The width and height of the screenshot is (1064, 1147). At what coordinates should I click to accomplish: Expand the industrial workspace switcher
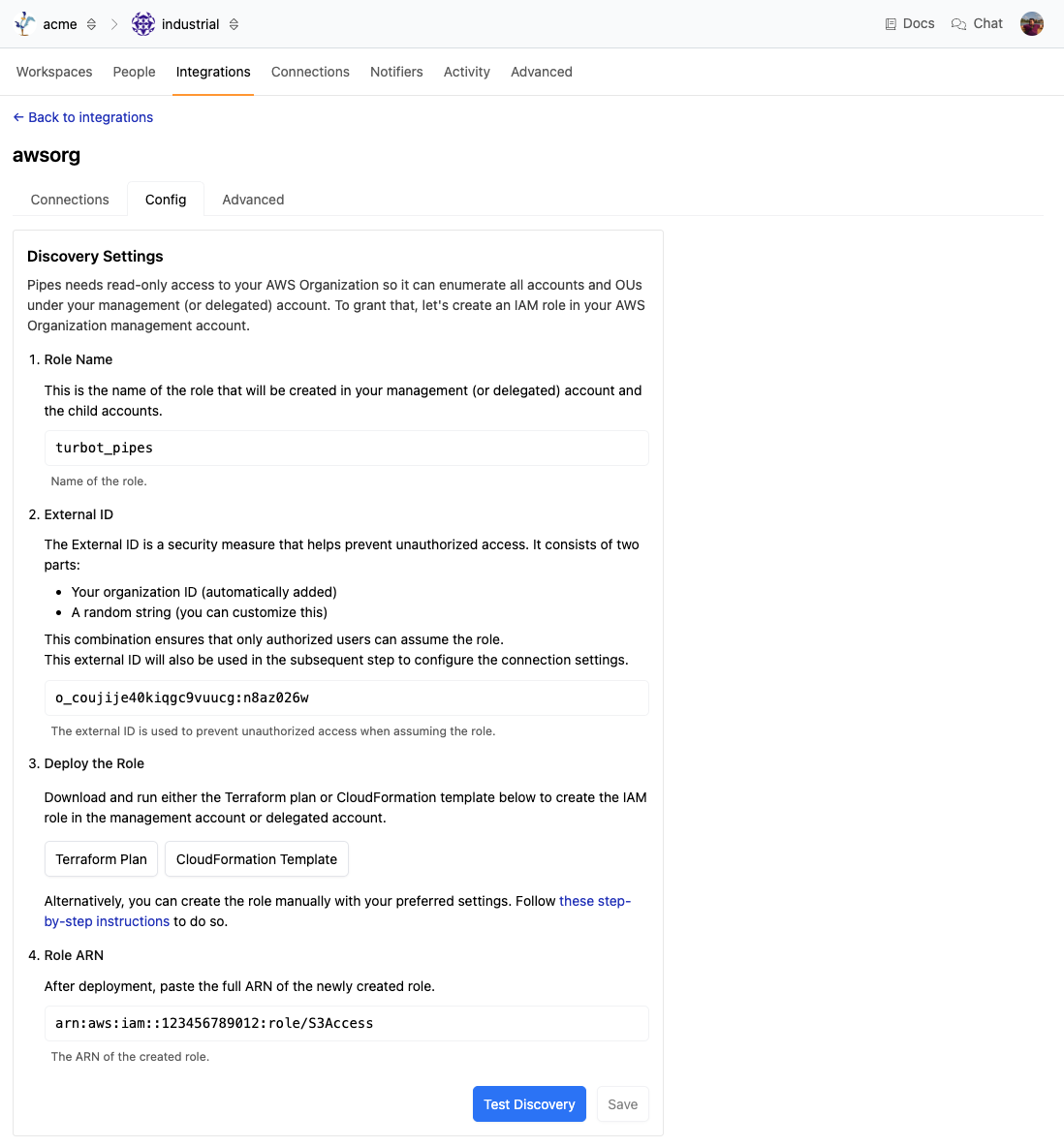click(x=234, y=24)
